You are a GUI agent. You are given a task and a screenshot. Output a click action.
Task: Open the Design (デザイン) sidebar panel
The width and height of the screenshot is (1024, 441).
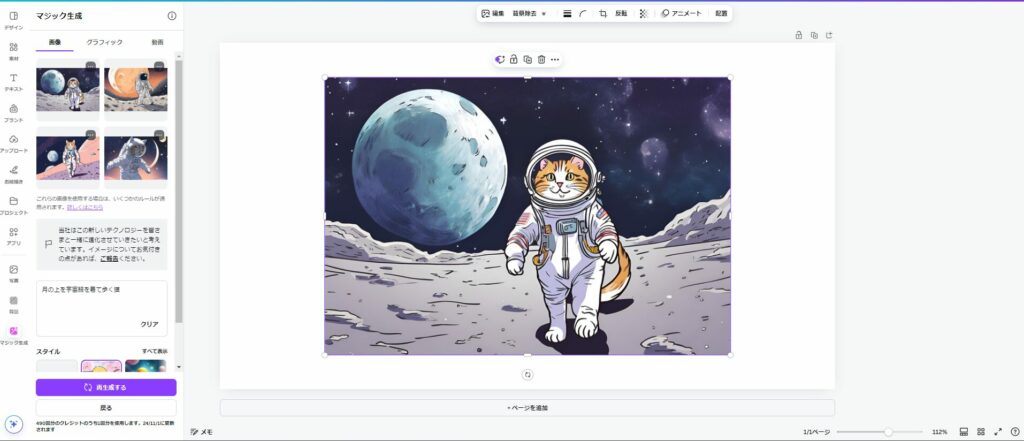tap(14, 20)
